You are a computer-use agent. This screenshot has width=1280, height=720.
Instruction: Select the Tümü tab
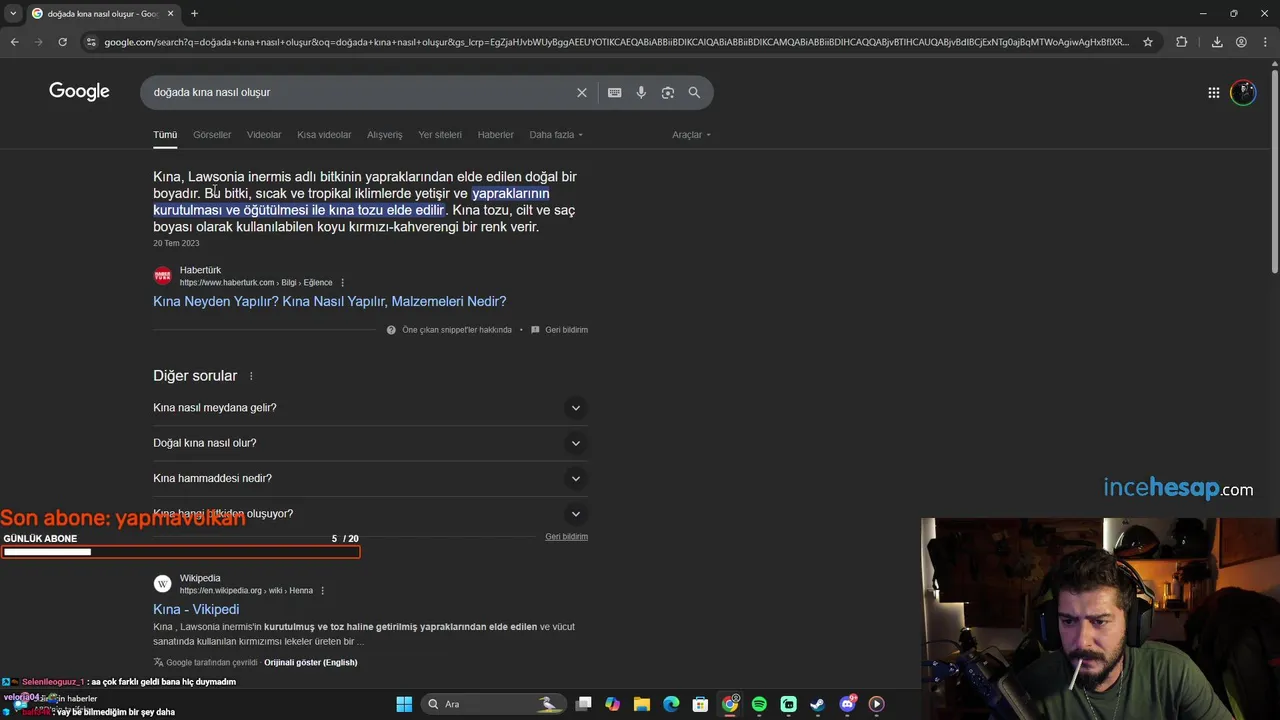[165, 135]
